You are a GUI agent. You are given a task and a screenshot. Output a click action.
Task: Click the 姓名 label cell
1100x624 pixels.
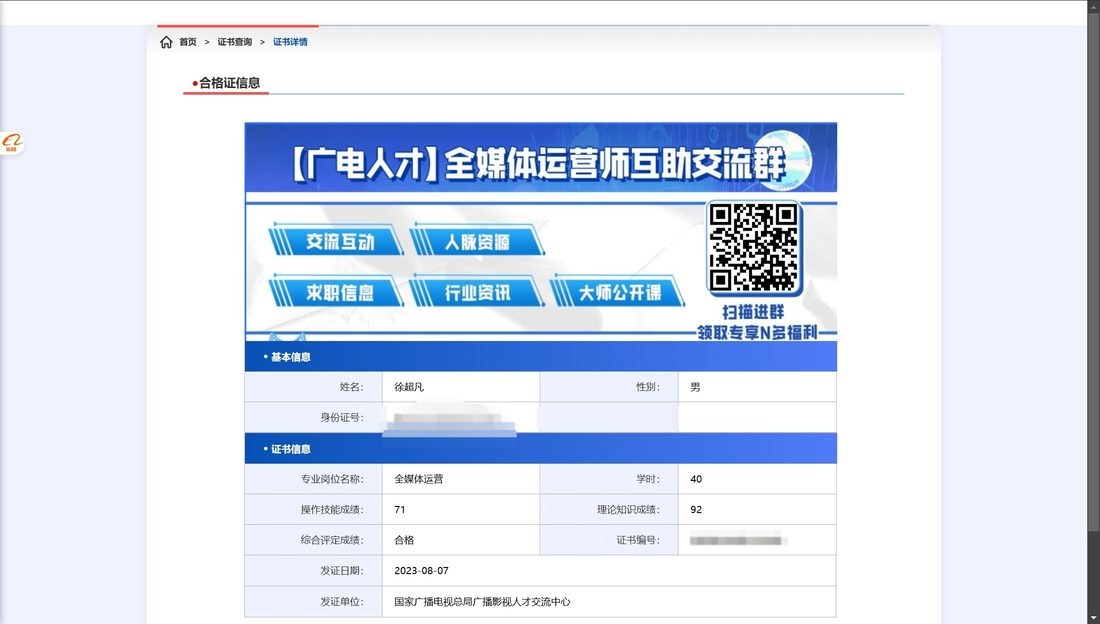[314, 387]
